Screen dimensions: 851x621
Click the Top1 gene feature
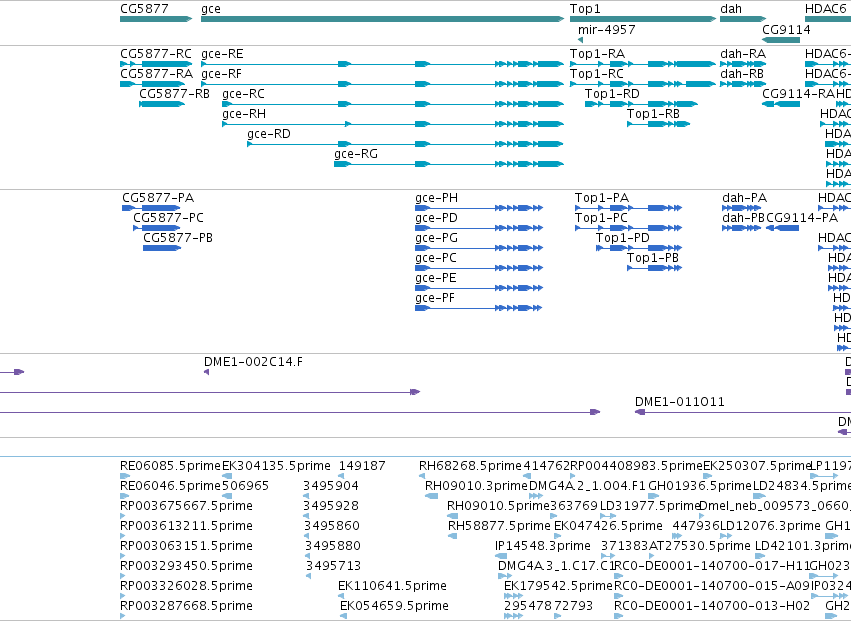pyautogui.click(x=643, y=19)
